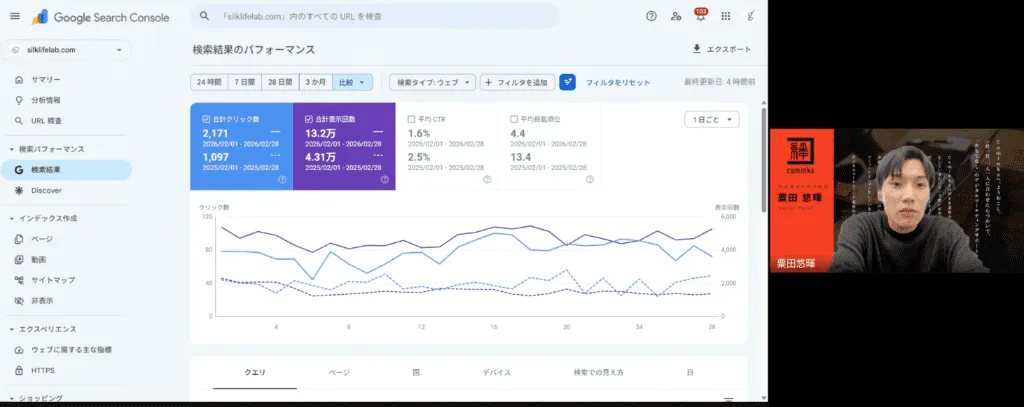Click the Google Search Console logo
Screen dimensions: 1024x407
coord(101,17)
